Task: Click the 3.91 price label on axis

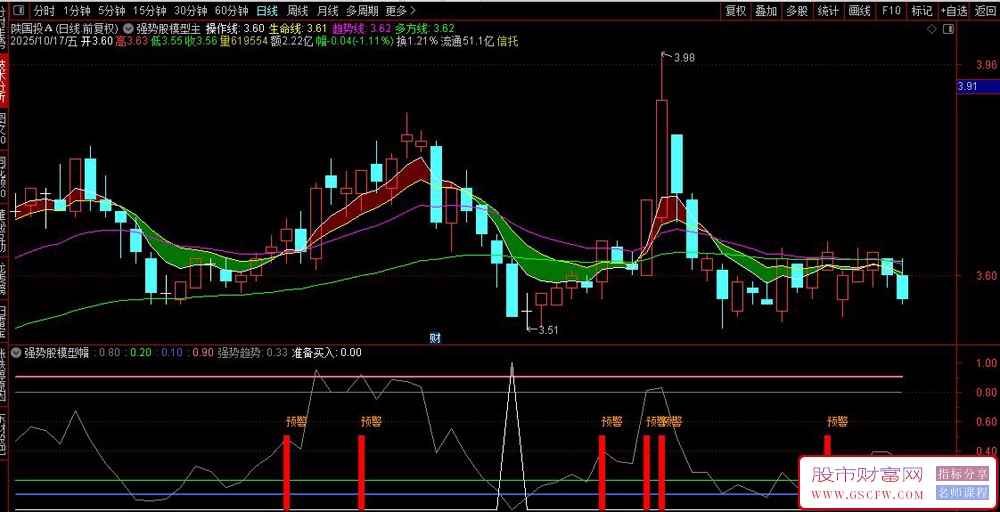Action: [x=968, y=87]
